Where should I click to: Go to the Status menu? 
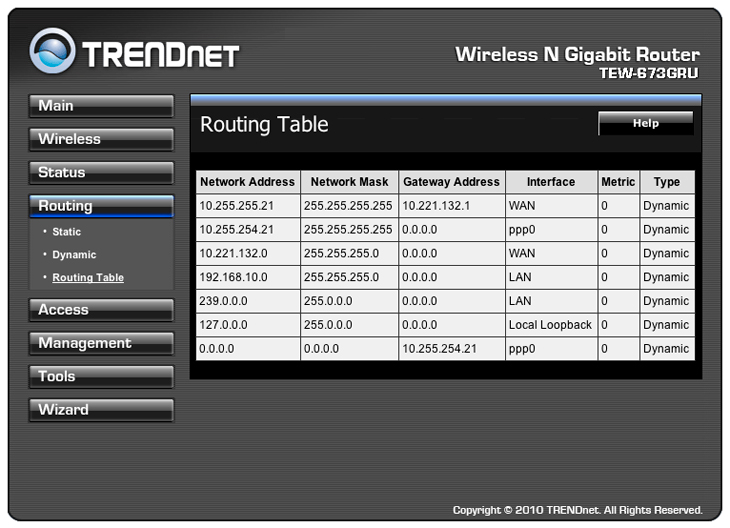pos(100,173)
